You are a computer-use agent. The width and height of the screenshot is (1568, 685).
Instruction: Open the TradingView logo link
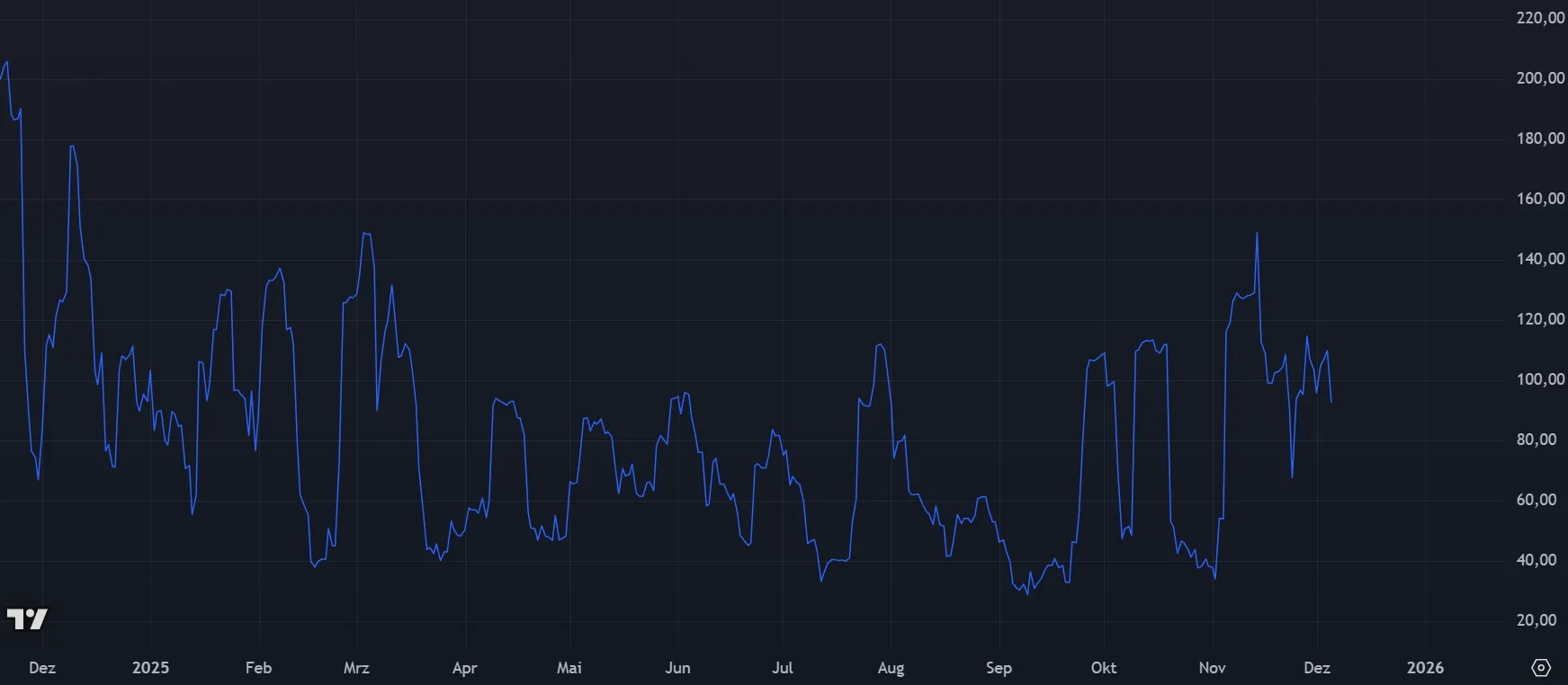pos(26,618)
